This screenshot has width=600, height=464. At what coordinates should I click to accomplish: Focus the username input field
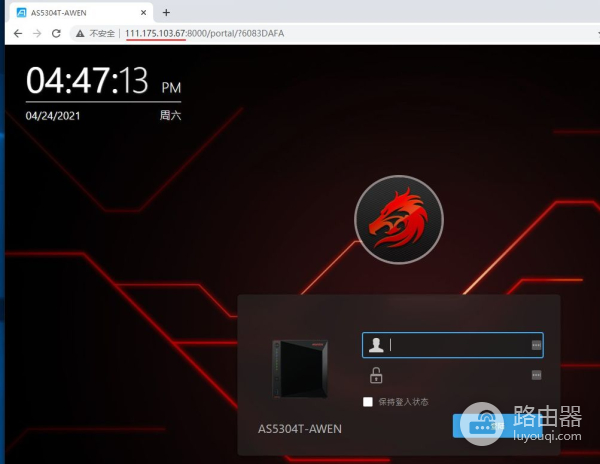click(x=455, y=345)
